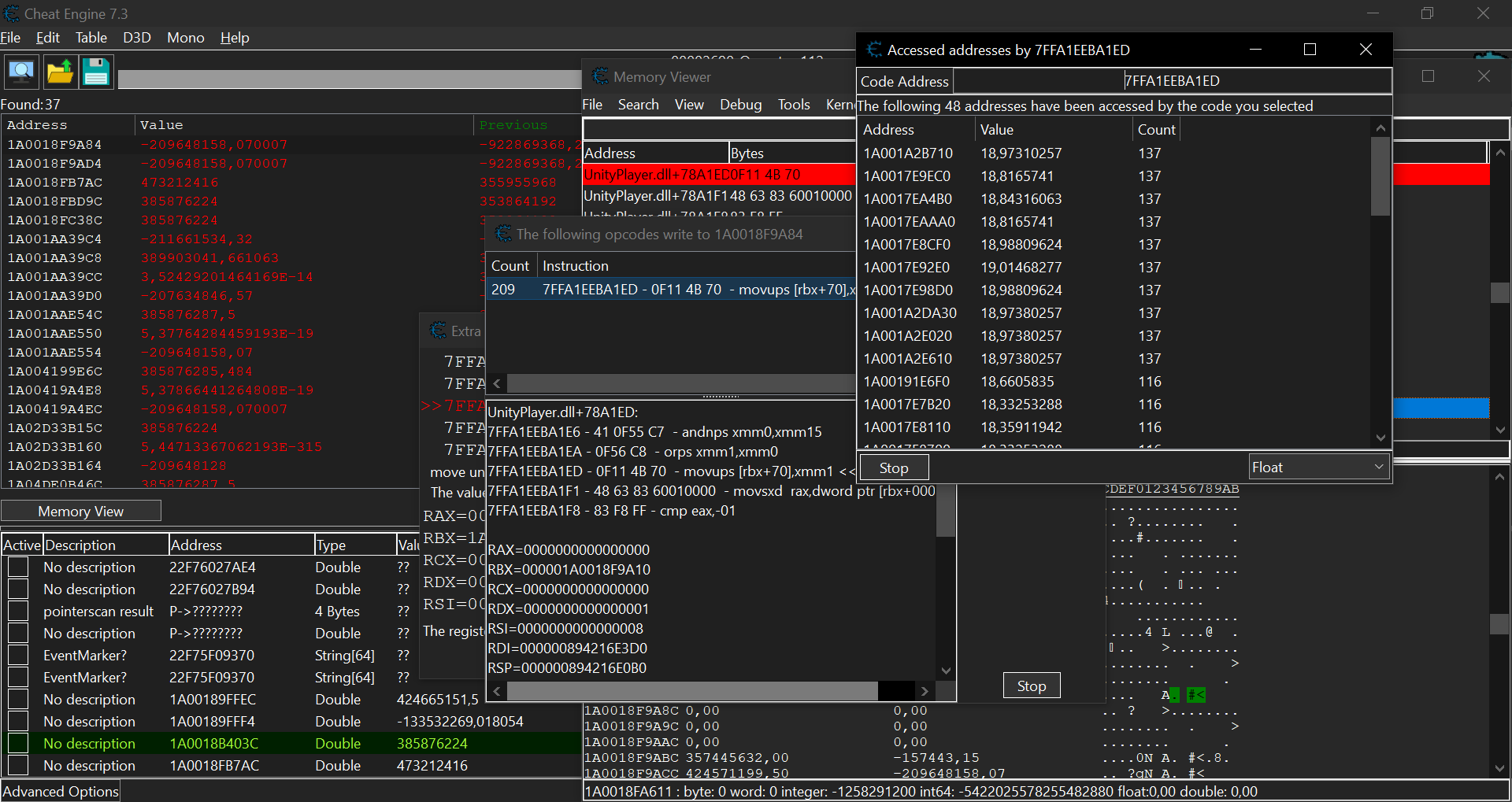The height and width of the screenshot is (802, 1512).
Task: Open the Float value type dropdown
Action: [1318, 468]
